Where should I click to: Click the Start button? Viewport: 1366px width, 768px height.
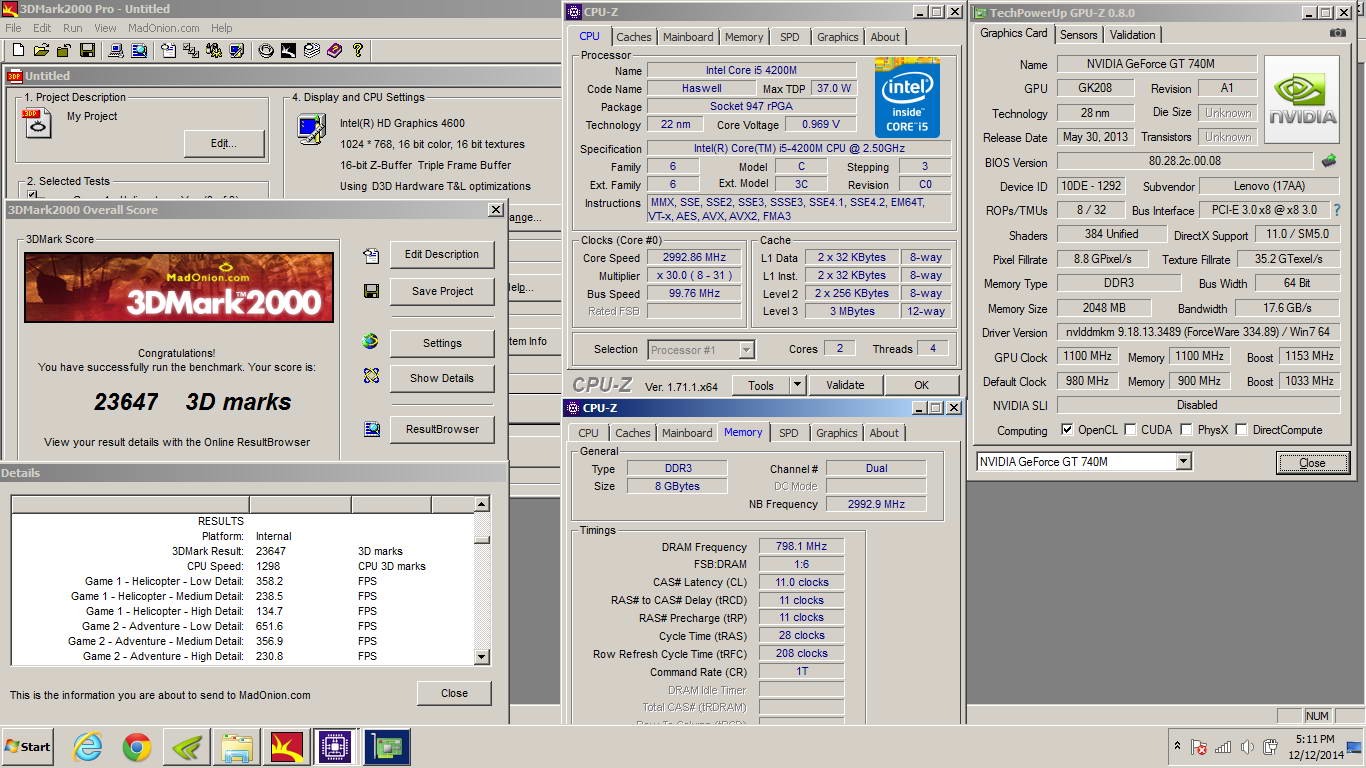tap(28, 747)
